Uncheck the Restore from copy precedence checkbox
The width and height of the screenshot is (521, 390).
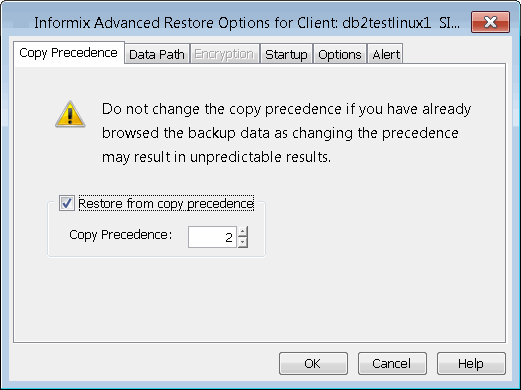pyautogui.click(x=66, y=203)
